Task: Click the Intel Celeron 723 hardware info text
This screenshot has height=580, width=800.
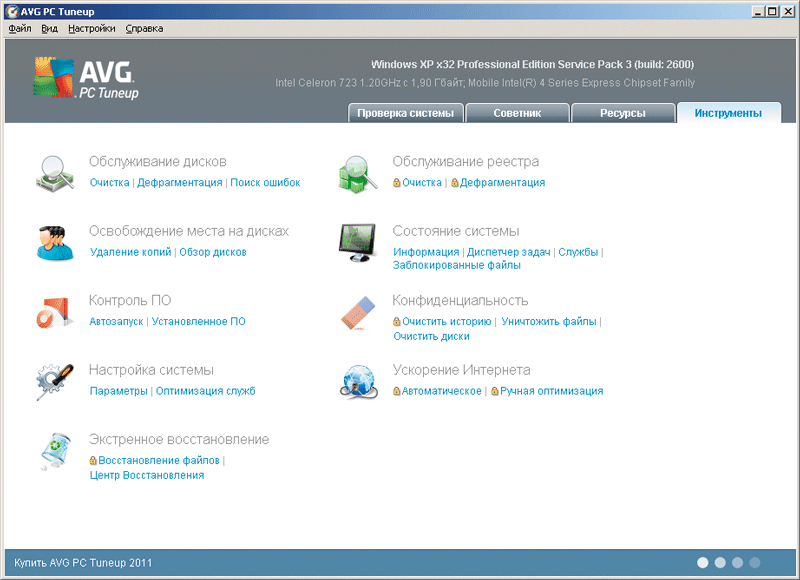Action: 485,83
